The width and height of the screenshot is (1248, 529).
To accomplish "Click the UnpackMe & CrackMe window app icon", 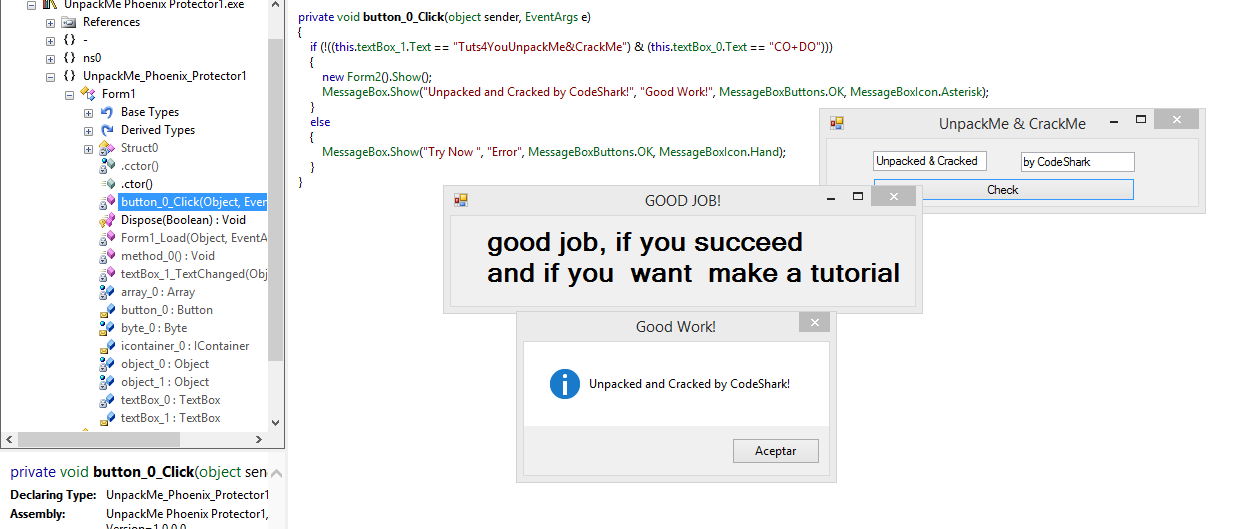I will point(837,123).
